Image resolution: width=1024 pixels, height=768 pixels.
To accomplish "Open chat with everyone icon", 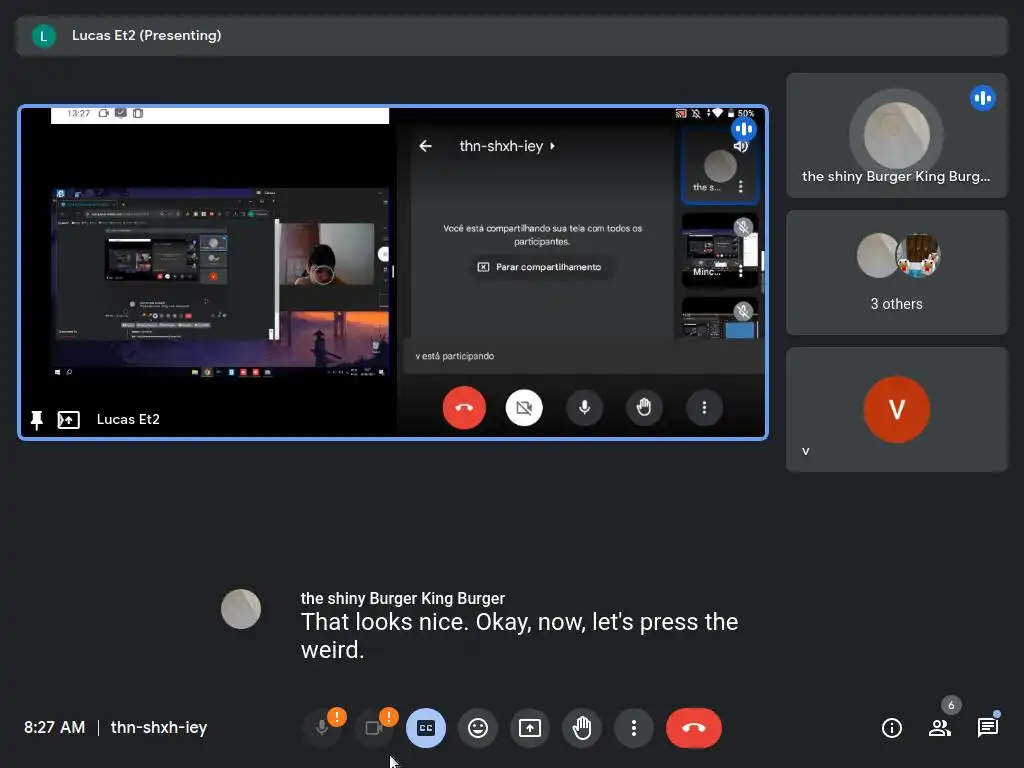I will point(987,727).
